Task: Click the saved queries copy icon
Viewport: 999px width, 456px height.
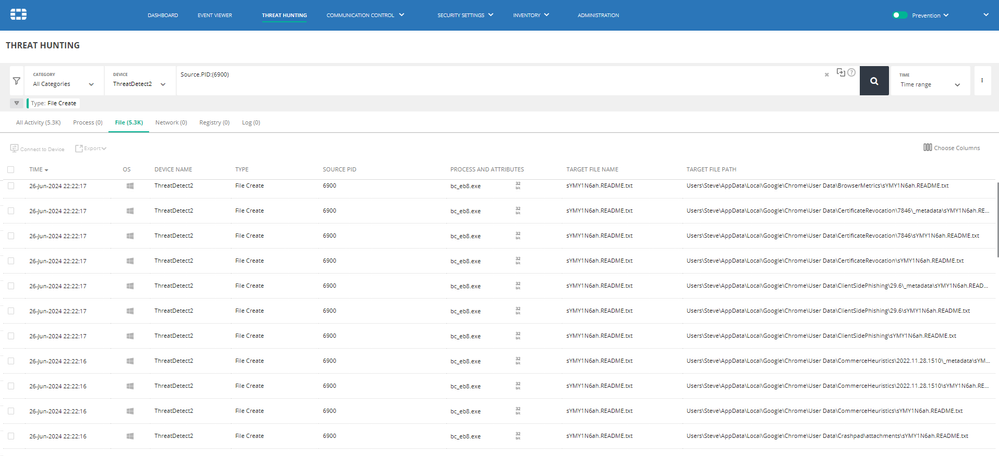Action: click(x=841, y=73)
